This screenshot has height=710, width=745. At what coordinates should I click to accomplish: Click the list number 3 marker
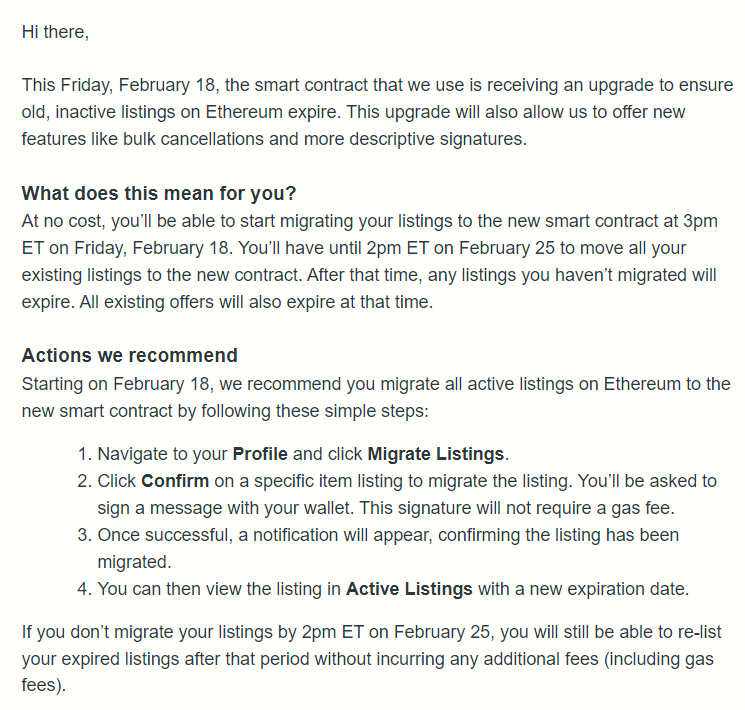pos(84,535)
